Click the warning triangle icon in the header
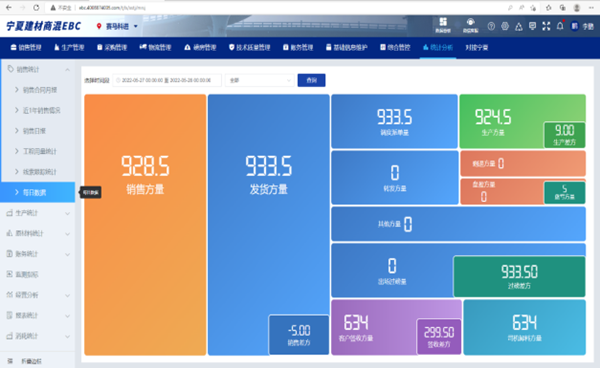 [x=518, y=26]
